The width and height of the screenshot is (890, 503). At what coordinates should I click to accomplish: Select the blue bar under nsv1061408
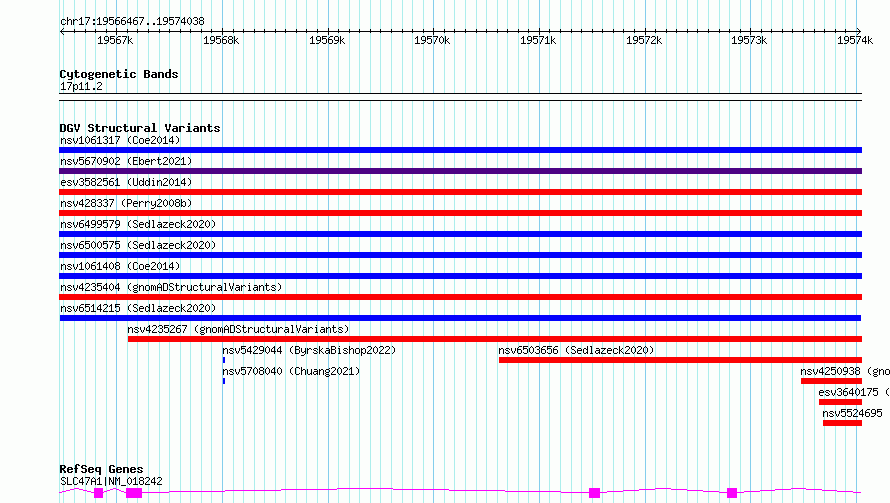pos(460,276)
